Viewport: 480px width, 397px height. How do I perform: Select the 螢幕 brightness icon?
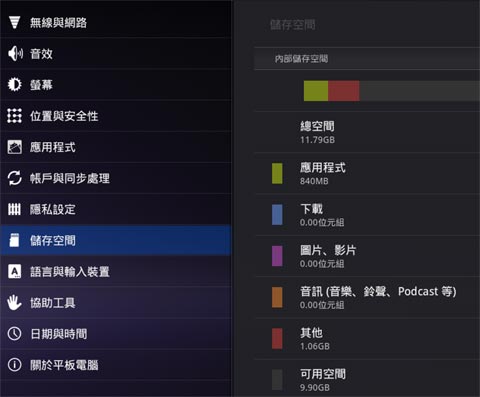[15, 85]
